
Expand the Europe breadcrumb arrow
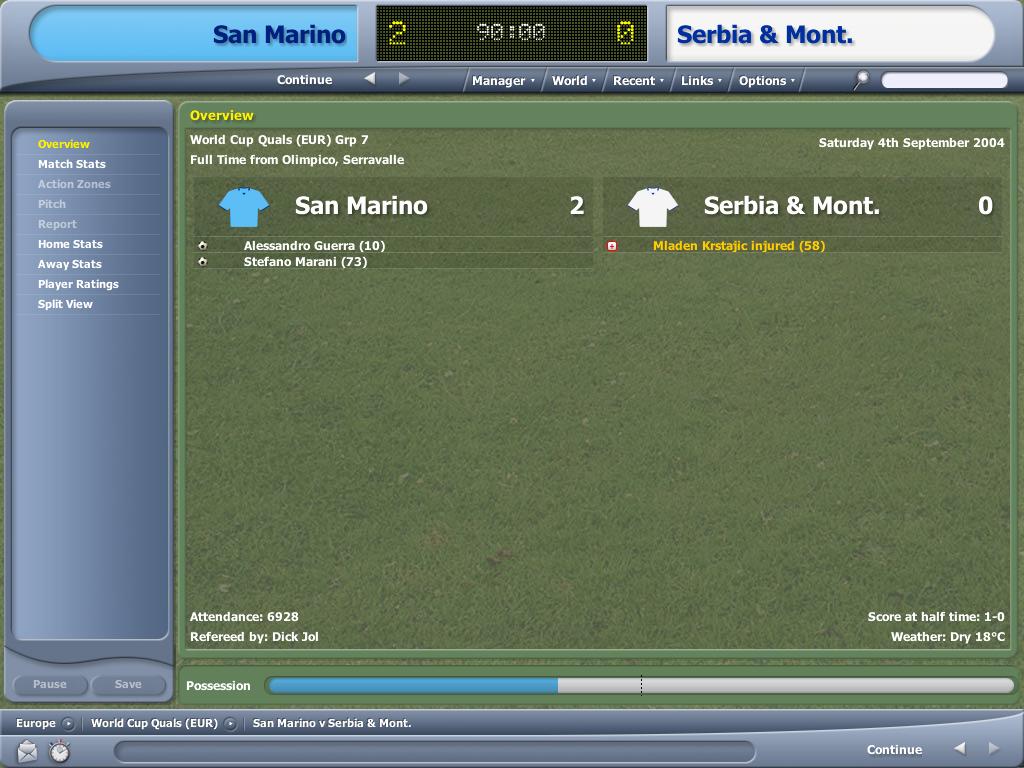coord(68,724)
